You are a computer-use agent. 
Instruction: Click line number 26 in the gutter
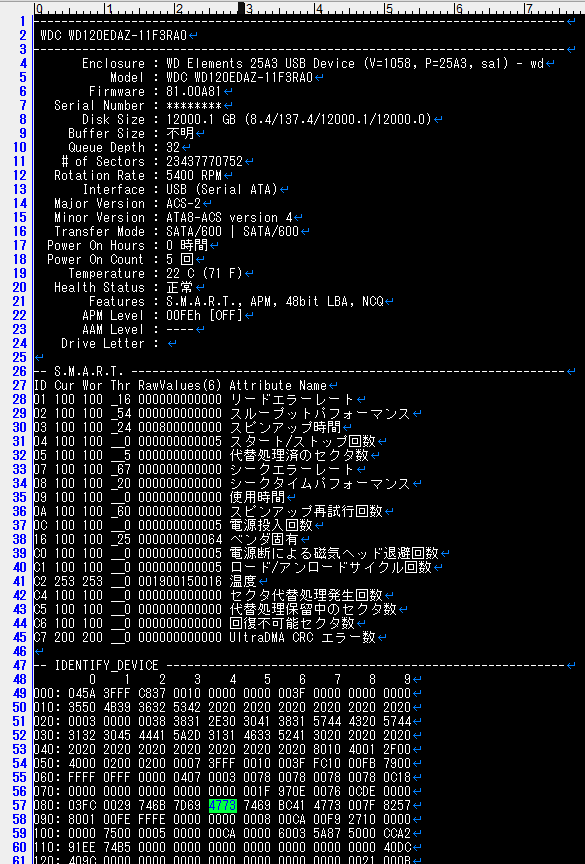(20, 371)
